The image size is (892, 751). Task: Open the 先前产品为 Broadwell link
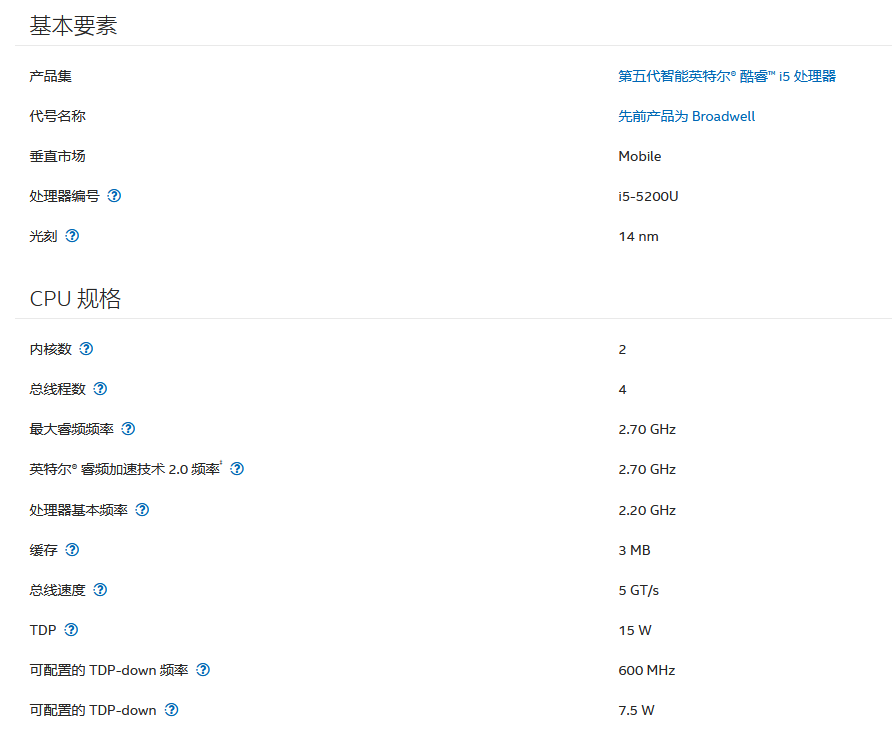[686, 116]
